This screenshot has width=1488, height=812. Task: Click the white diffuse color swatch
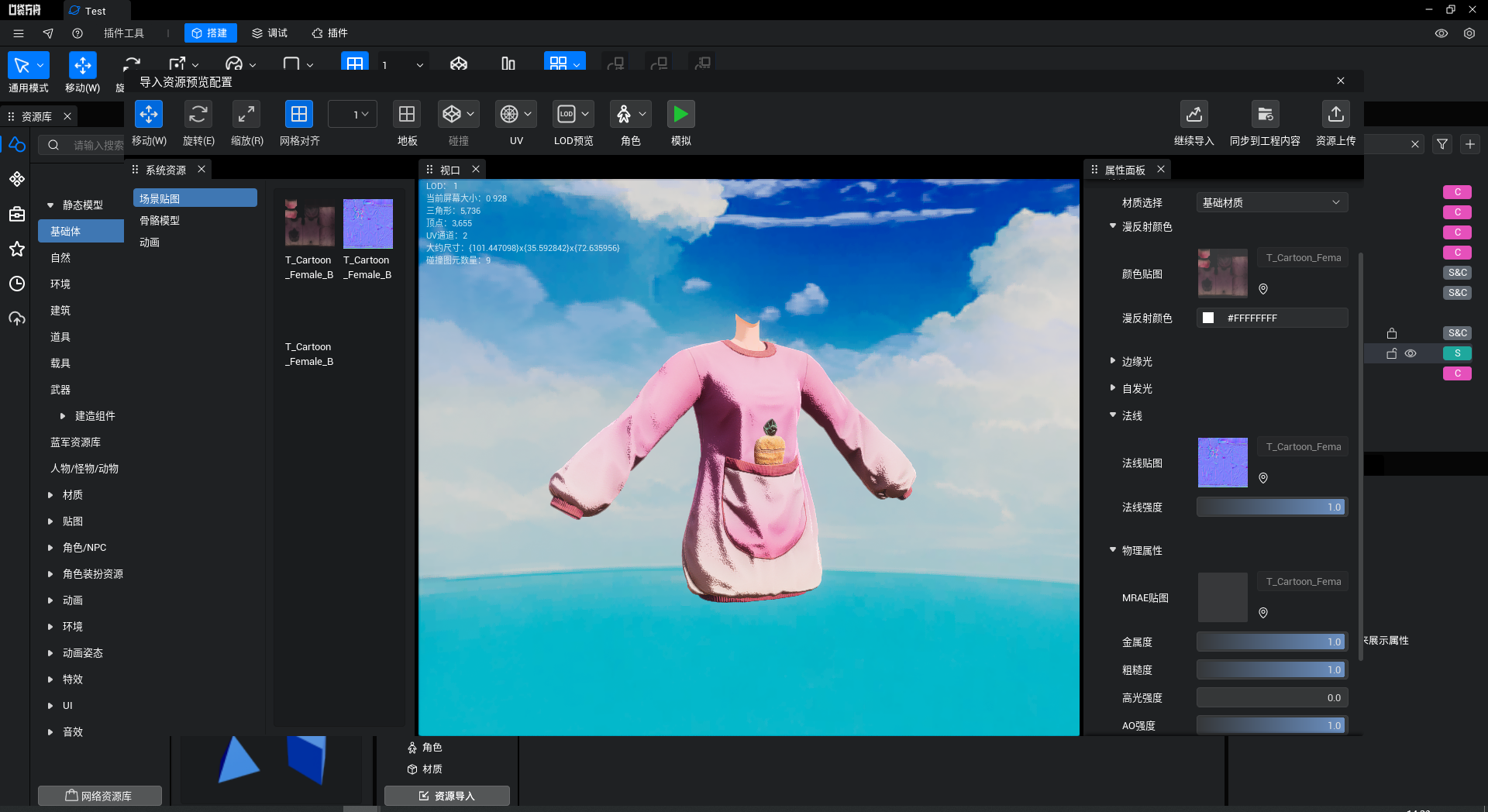pos(1208,318)
